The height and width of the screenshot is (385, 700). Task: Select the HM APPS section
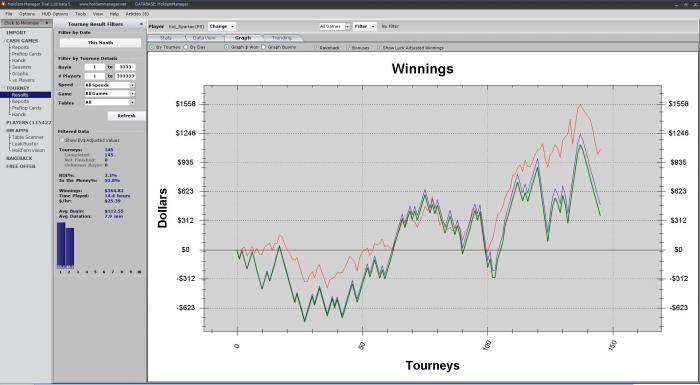[x=17, y=131]
